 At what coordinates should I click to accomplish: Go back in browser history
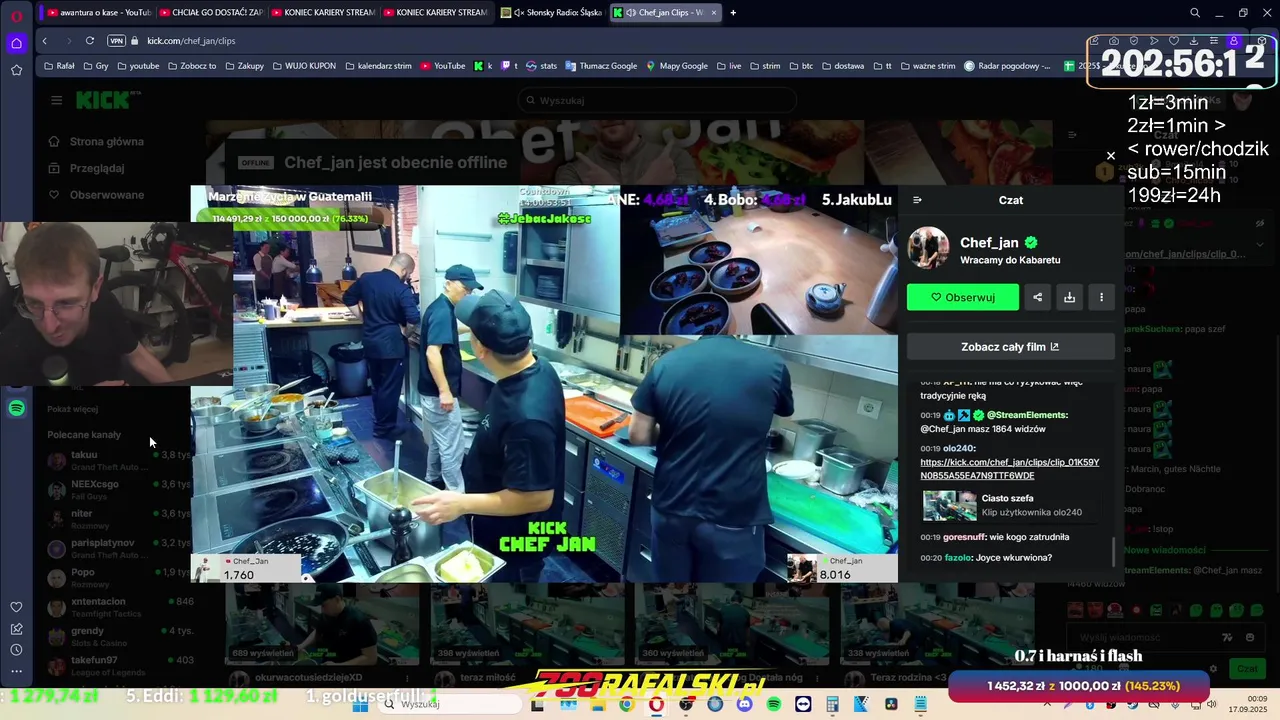point(45,41)
